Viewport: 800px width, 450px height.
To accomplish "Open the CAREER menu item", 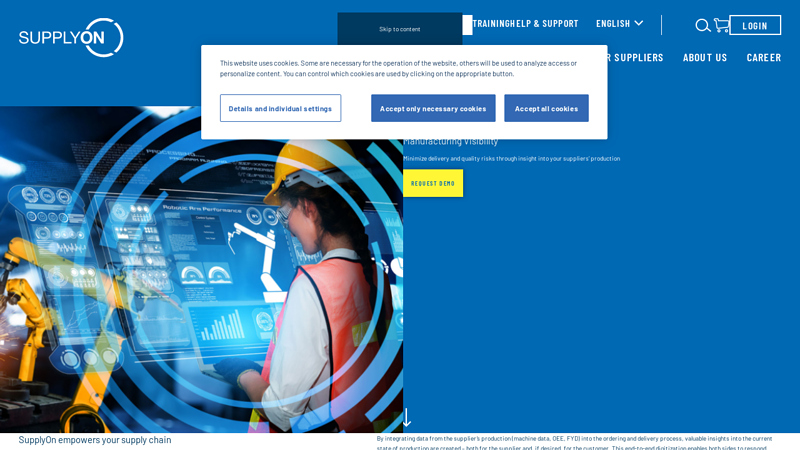I will click(x=763, y=58).
